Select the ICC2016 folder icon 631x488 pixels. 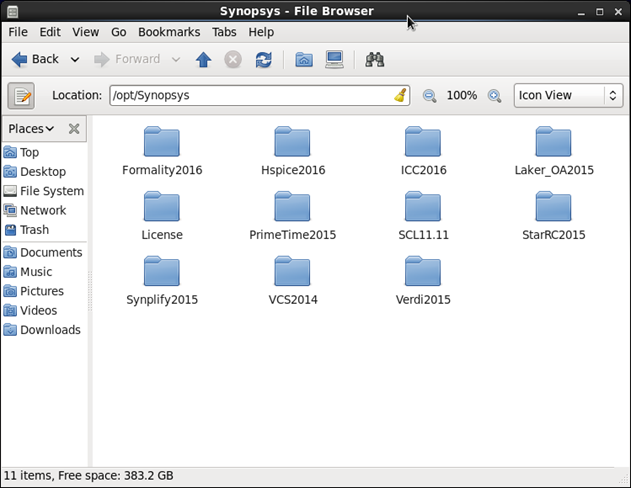pos(423,142)
